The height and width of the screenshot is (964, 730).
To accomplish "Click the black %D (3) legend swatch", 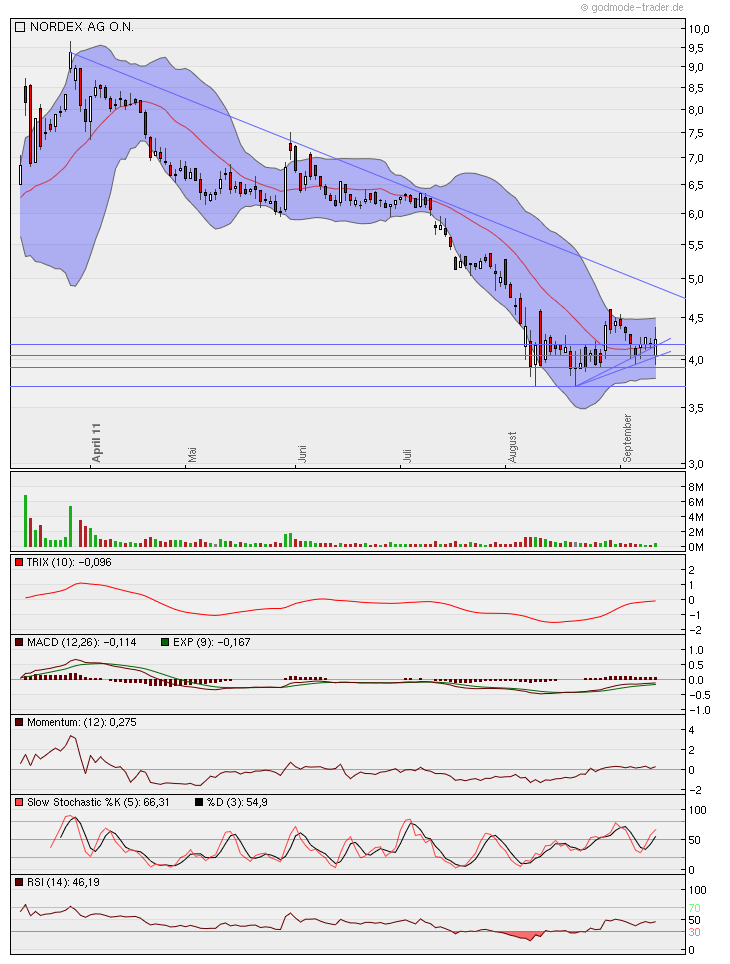I will (199, 802).
